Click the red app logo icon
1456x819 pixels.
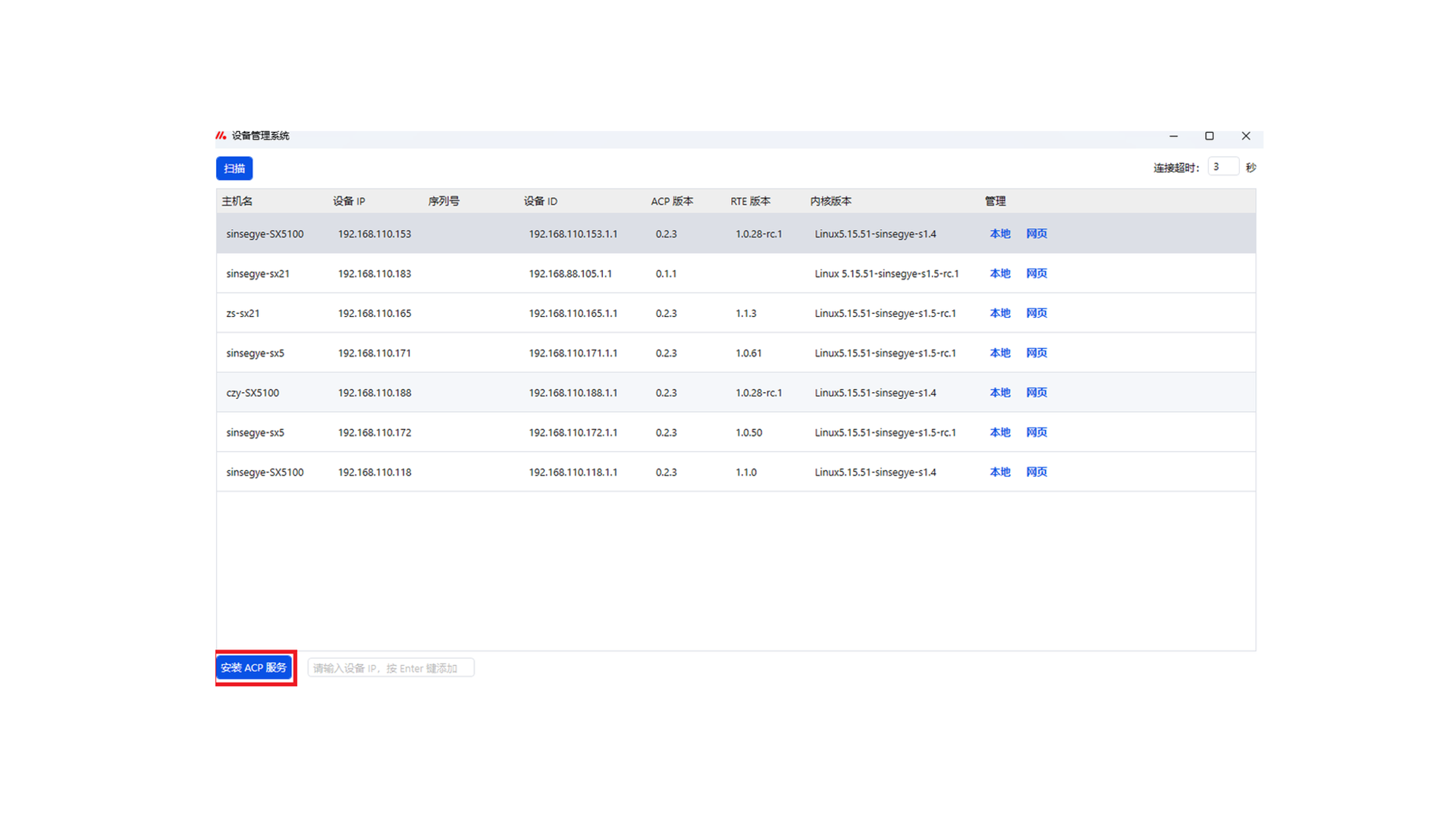click(221, 136)
